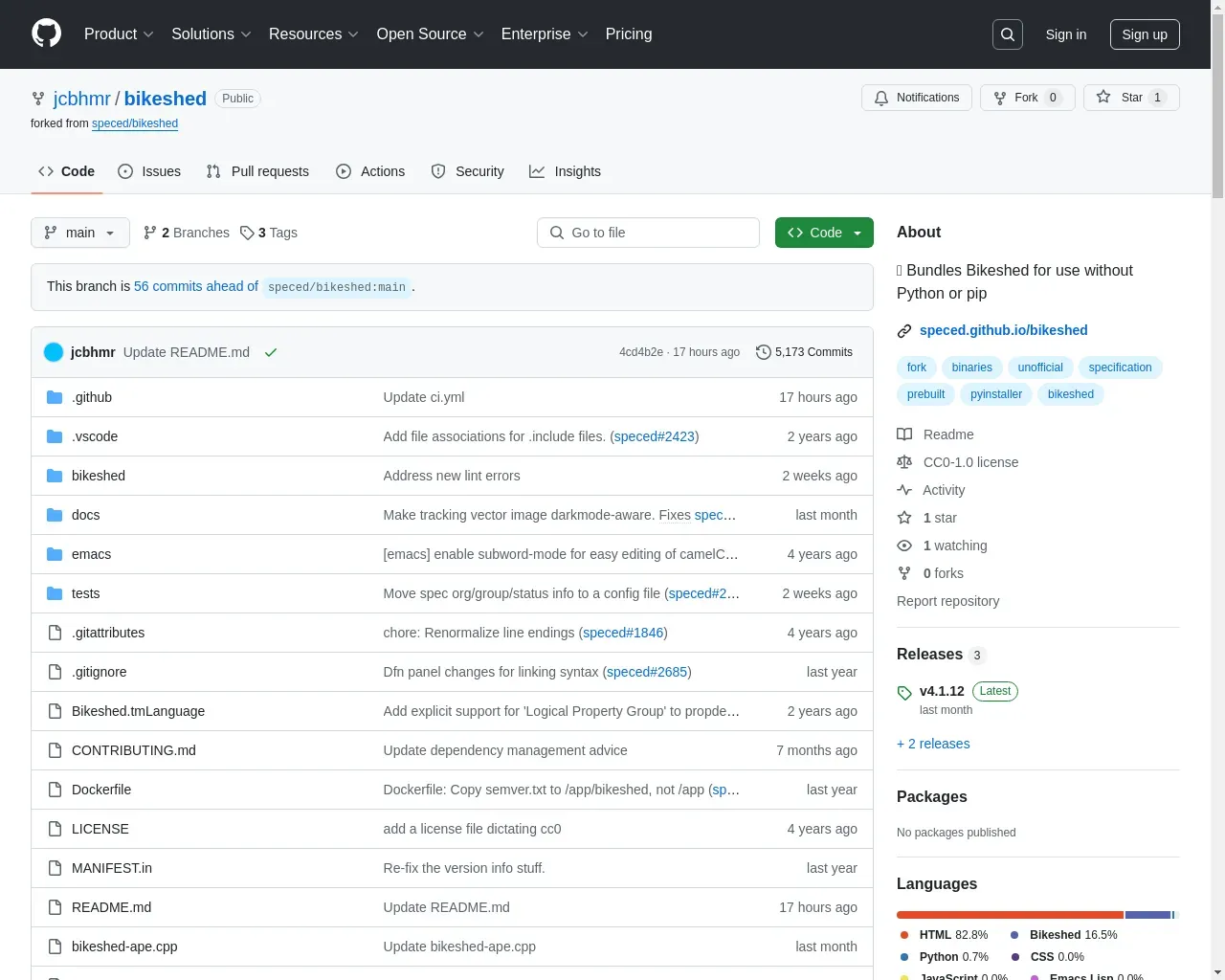The image size is (1225, 980).
Task: Click the HTML segment of languages bar
Action: (x=1010, y=915)
